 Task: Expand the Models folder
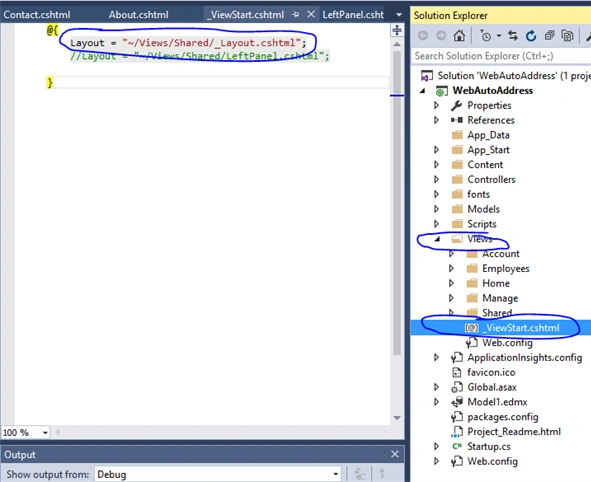(436, 209)
